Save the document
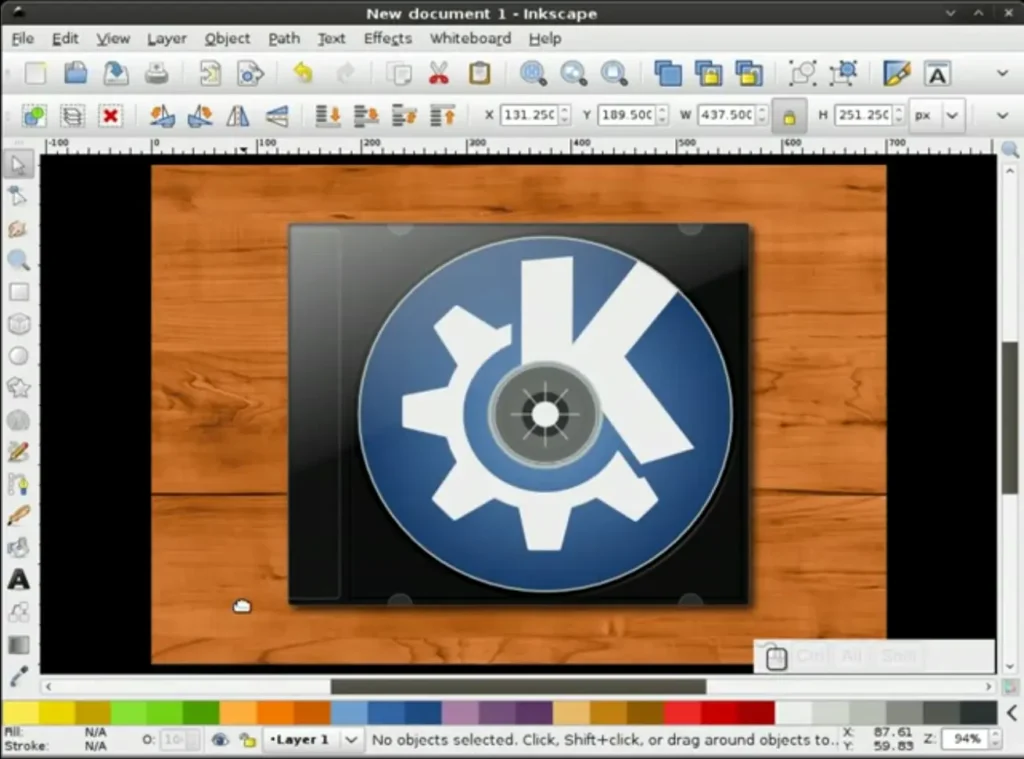This screenshot has height=759, width=1024. tap(116, 73)
